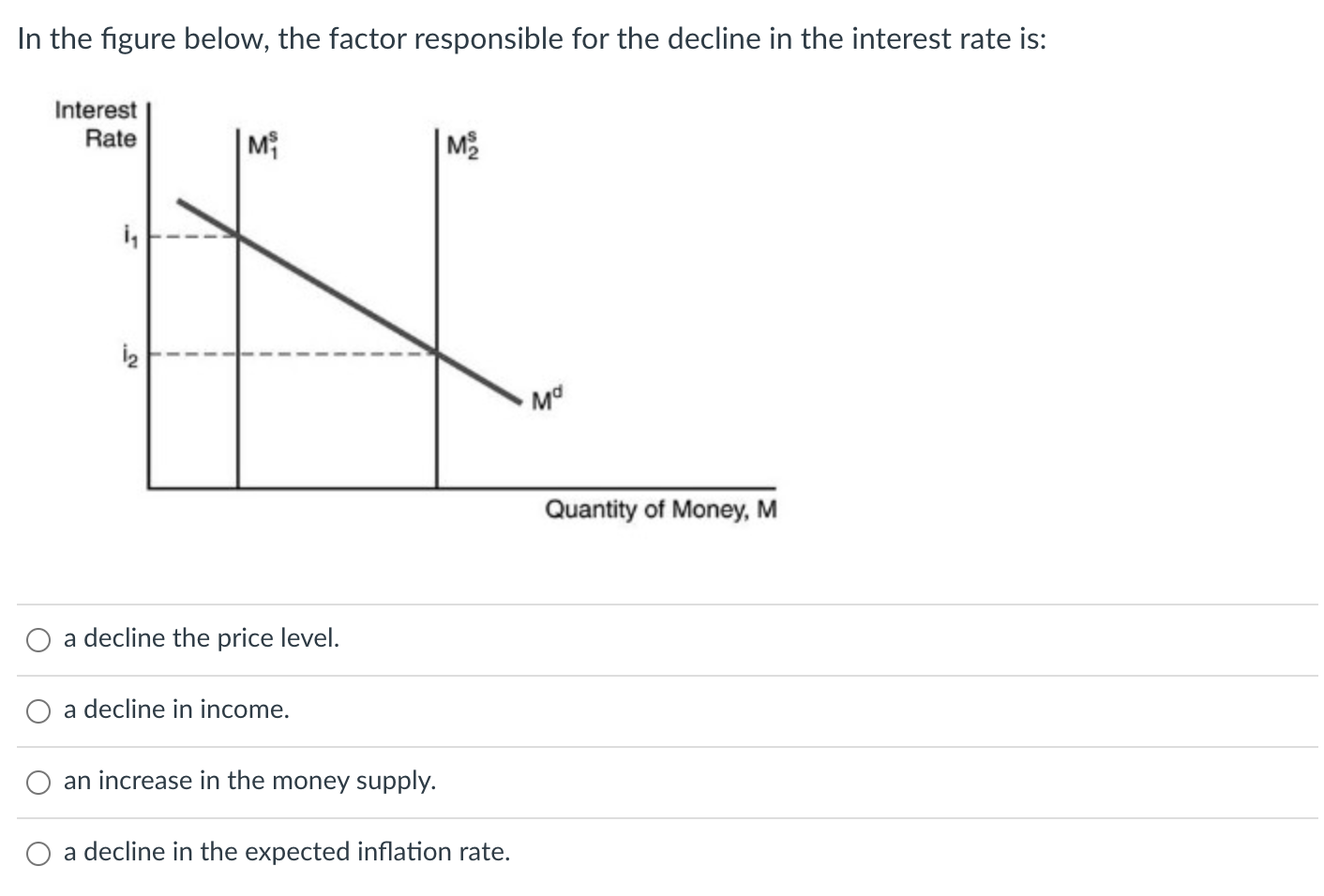1324x896 pixels.
Task: Click the answer text 'an increase in the money supply'
Action: click(x=248, y=781)
